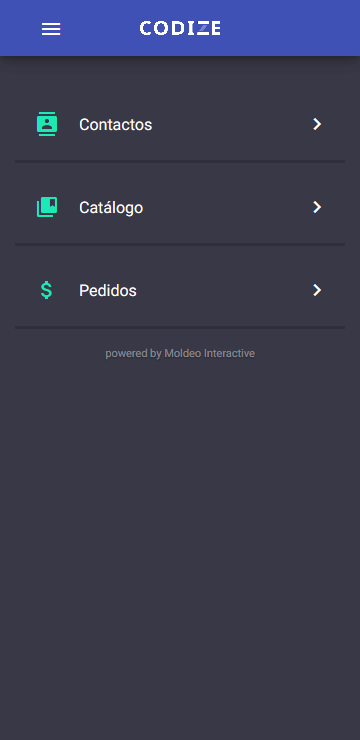Viewport: 360px width, 740px height.
Task: Select the Pedidos menu label
Action: click(108, 291)
